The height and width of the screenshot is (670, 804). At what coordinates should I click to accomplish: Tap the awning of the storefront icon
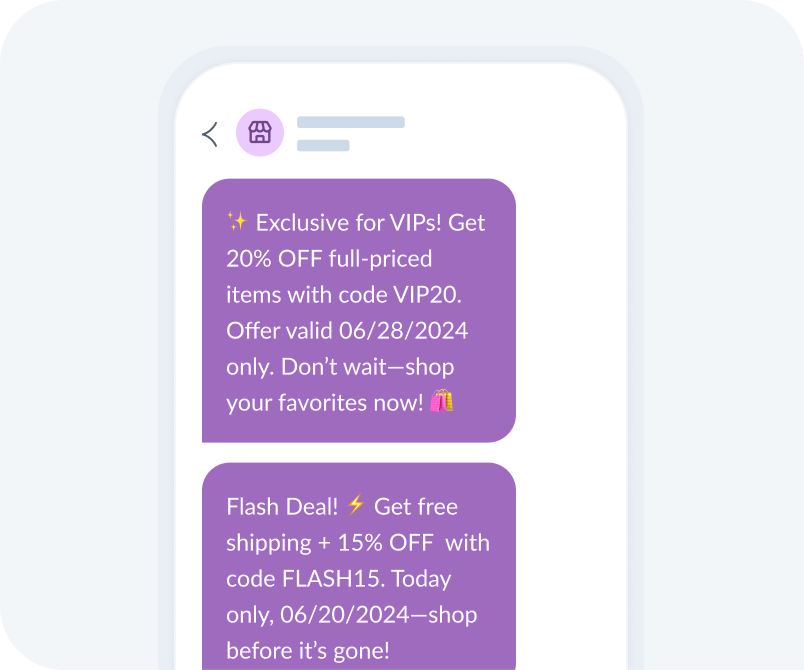coord(260,126)
